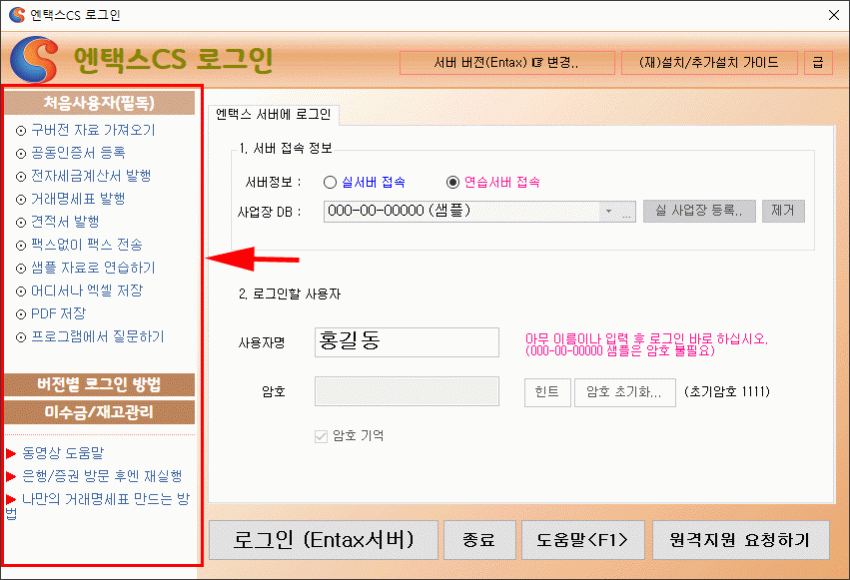Open 팩스없이 팩스 전송 link
The image size is (850, 580).
click(87, 244)
